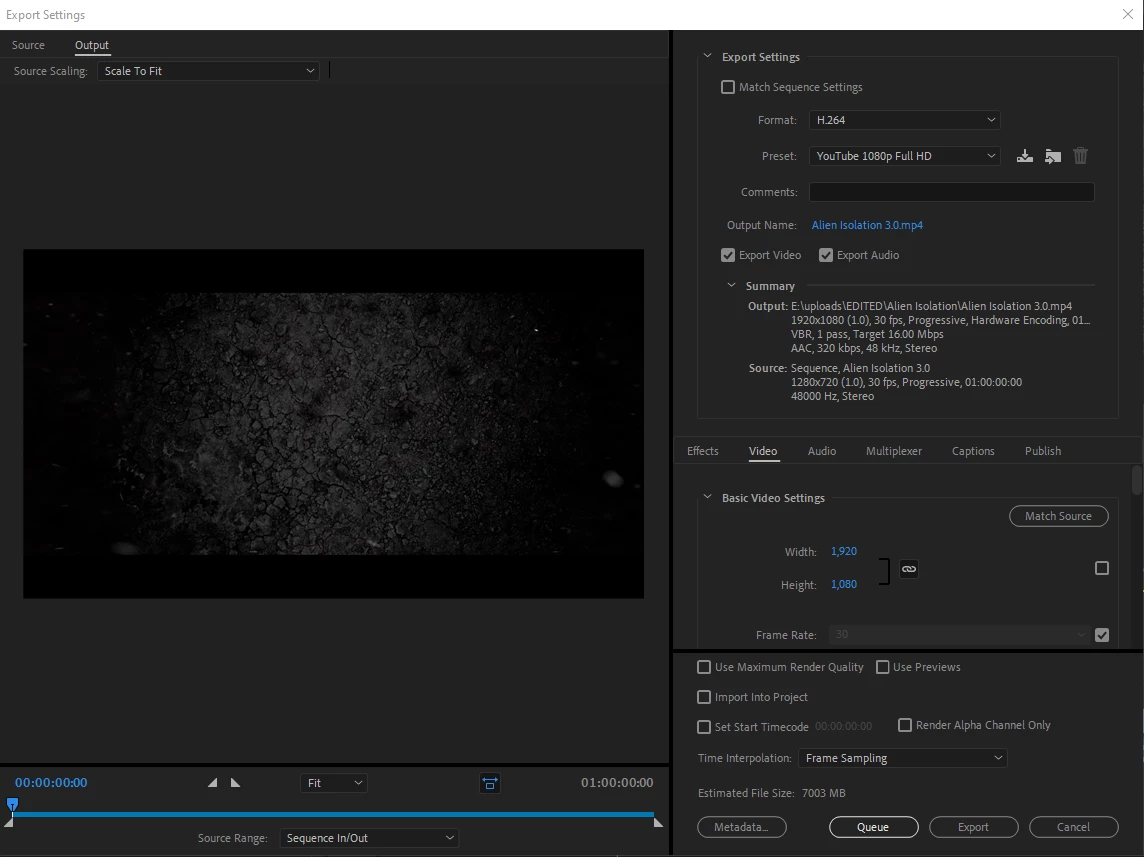Click the Import Preset folder icon

click(x=1052, y=156)
